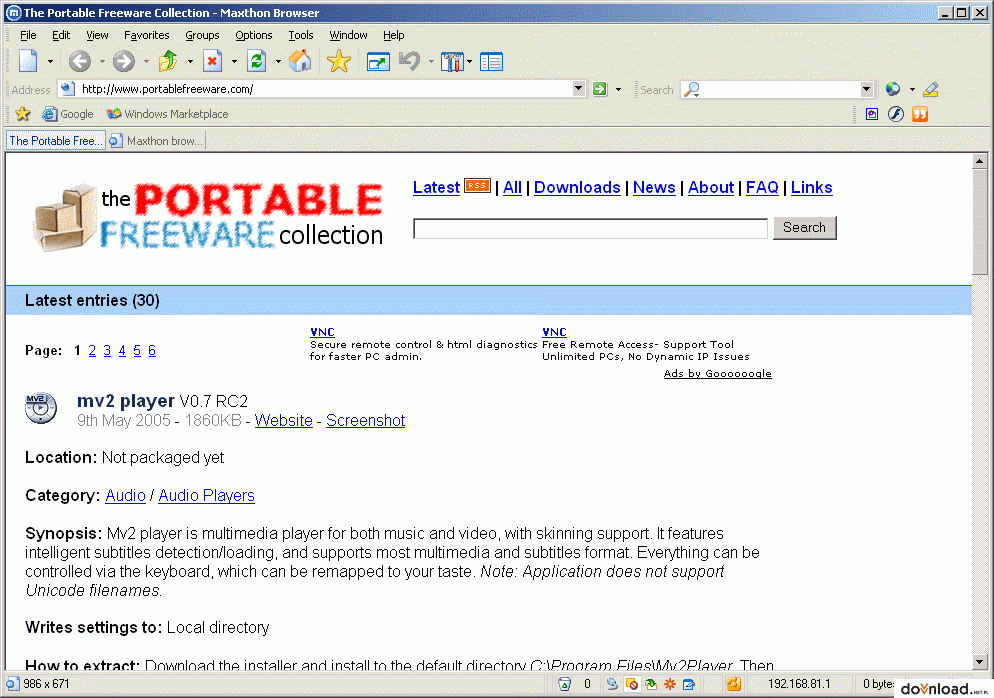Image resolution: width=994 pixels, height=698 pixels.
Task: Click the globe icon beside search box
Action: [893, 89]
